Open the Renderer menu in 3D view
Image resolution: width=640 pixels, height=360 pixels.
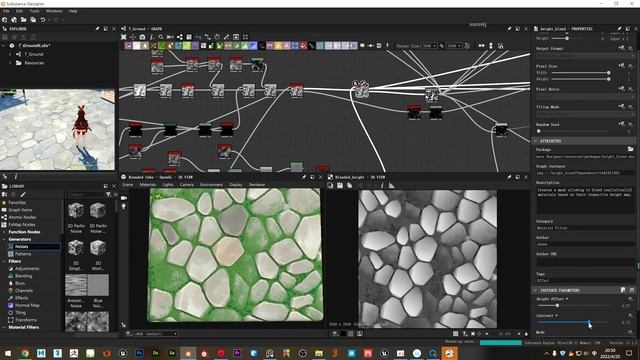[257, 185]
